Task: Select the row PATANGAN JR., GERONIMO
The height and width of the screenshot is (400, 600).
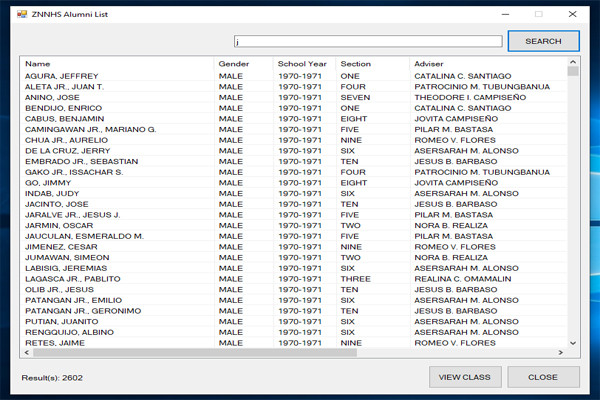Action: coord(294,312)
